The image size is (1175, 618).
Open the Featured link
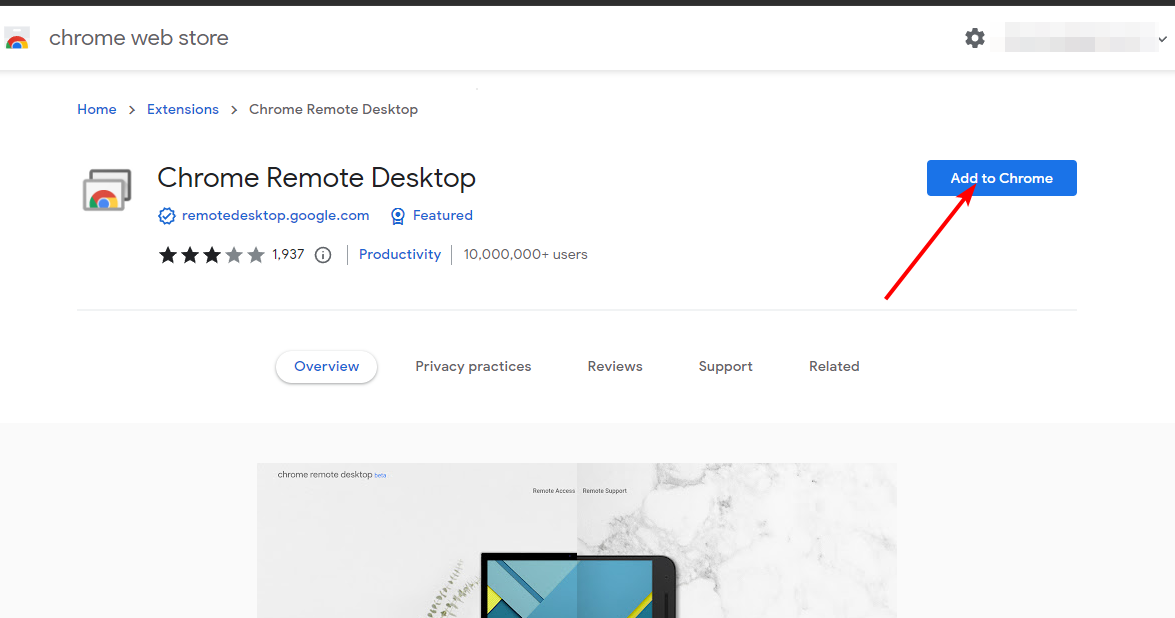(x=442, y=216)
